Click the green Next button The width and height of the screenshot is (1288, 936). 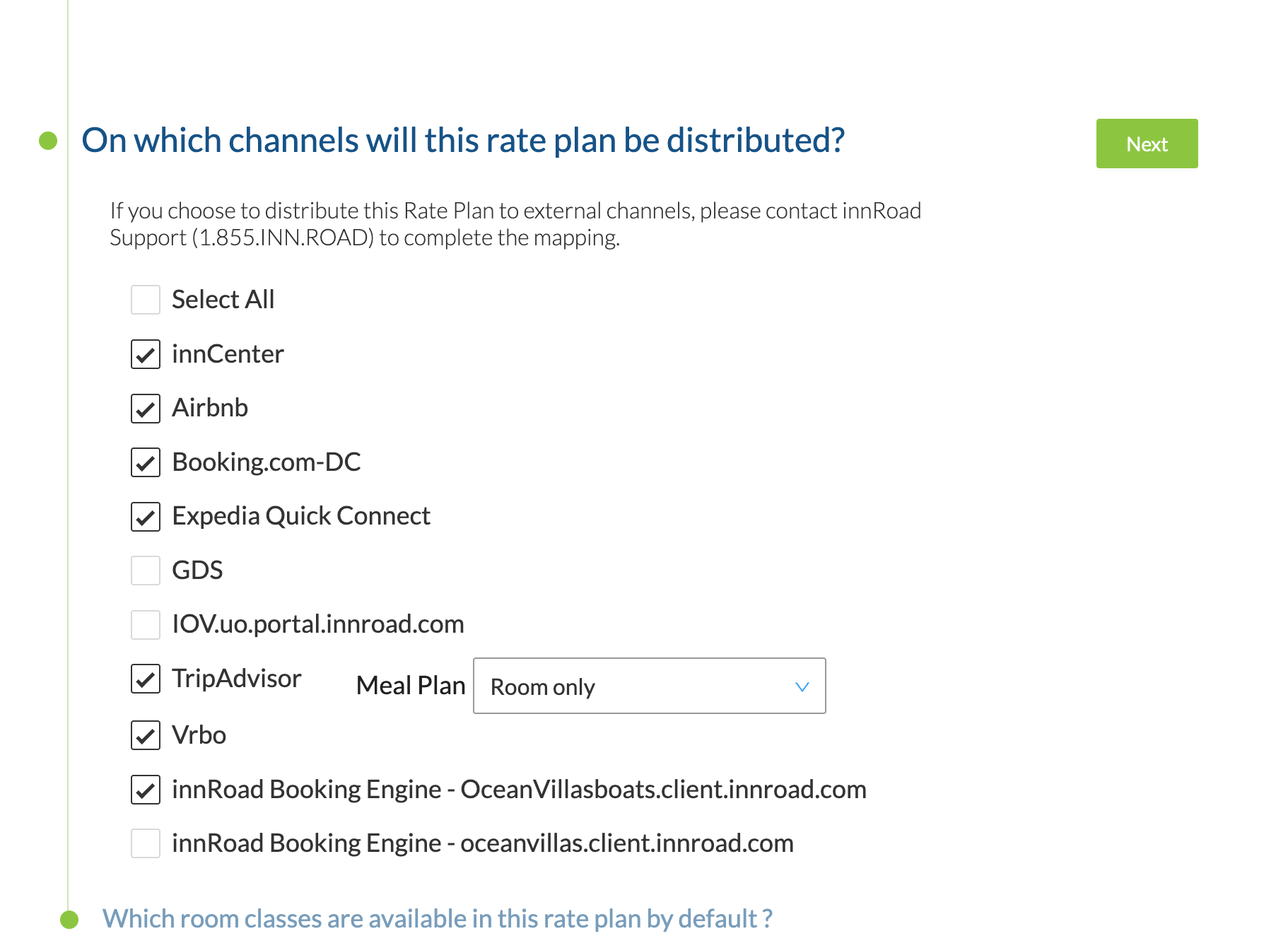(x=1147, y=144)
